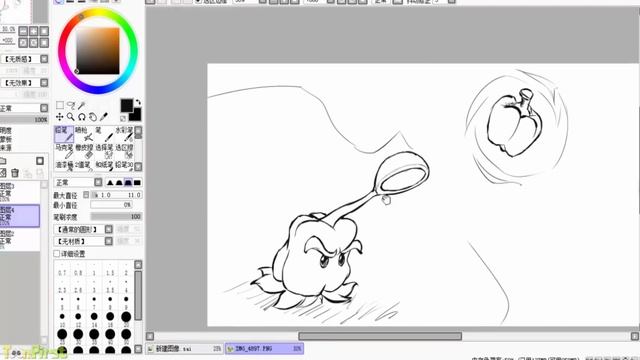Viewport: 640px width, 360px height.
Task: Toggle the max diameter pressure checkbox
Action: pos(86,195)
